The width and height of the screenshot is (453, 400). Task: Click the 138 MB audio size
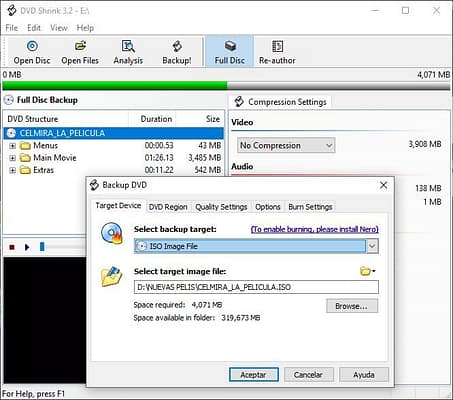point(428,188)
